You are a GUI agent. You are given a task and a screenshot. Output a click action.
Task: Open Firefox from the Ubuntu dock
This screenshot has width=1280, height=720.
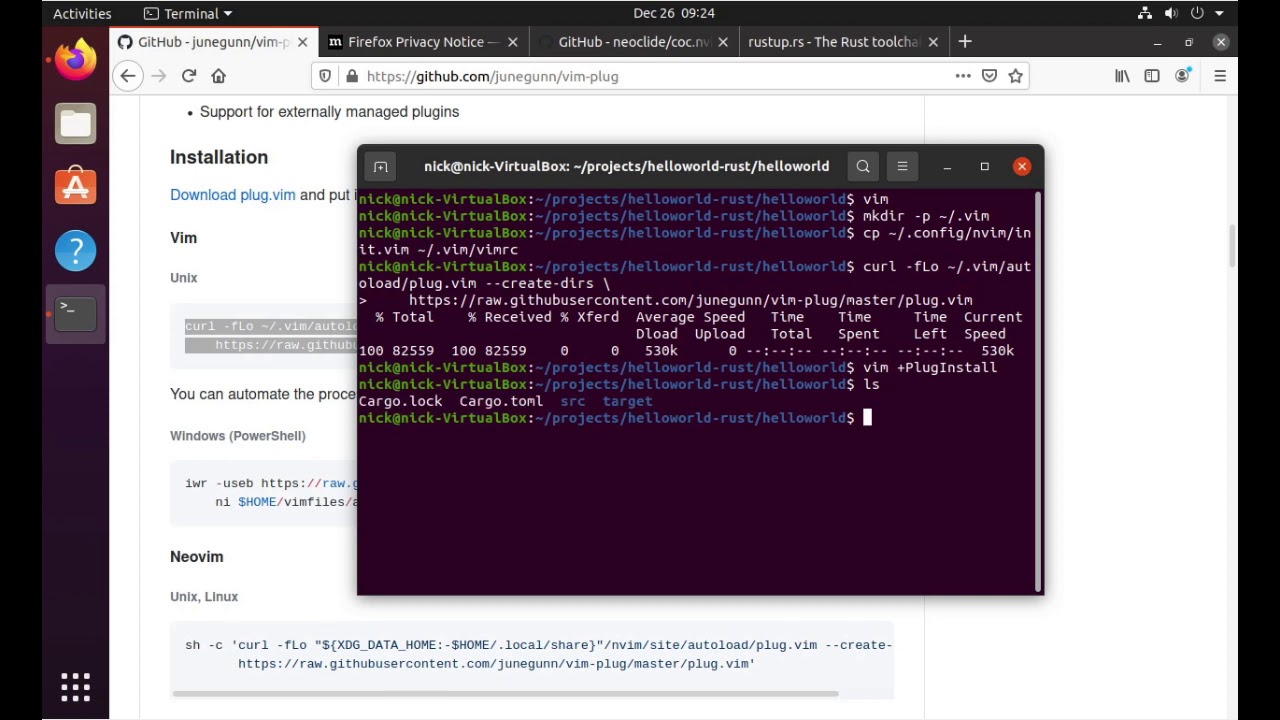coord(76,59)
